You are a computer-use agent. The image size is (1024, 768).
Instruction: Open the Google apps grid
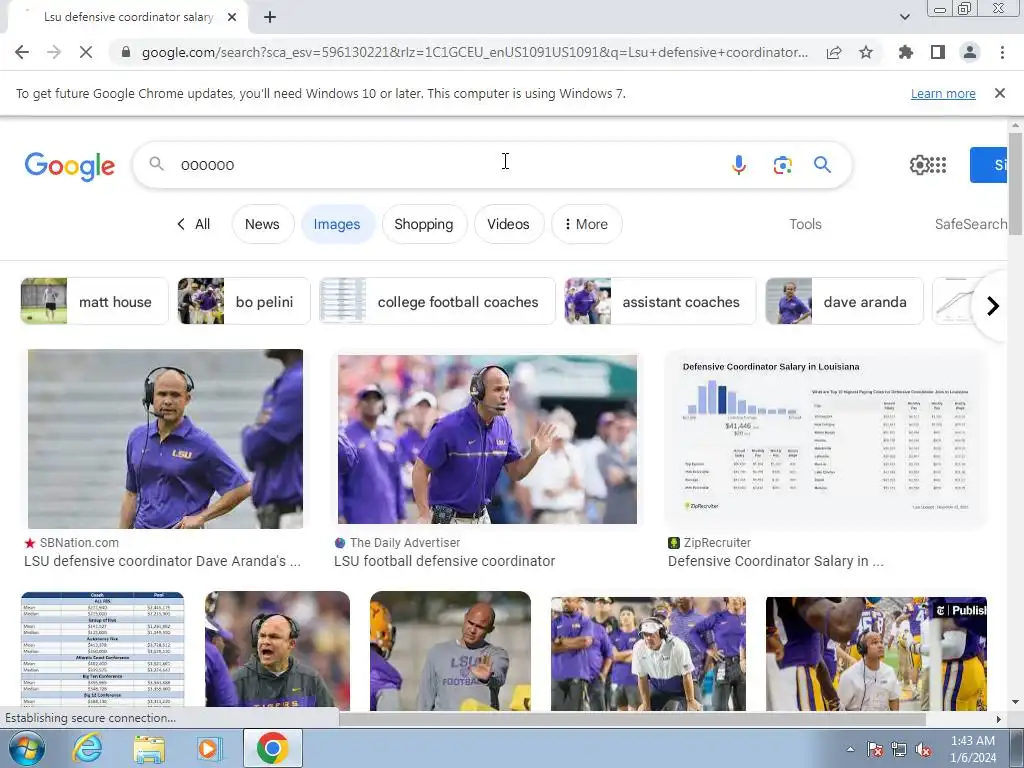click(938, 165)
